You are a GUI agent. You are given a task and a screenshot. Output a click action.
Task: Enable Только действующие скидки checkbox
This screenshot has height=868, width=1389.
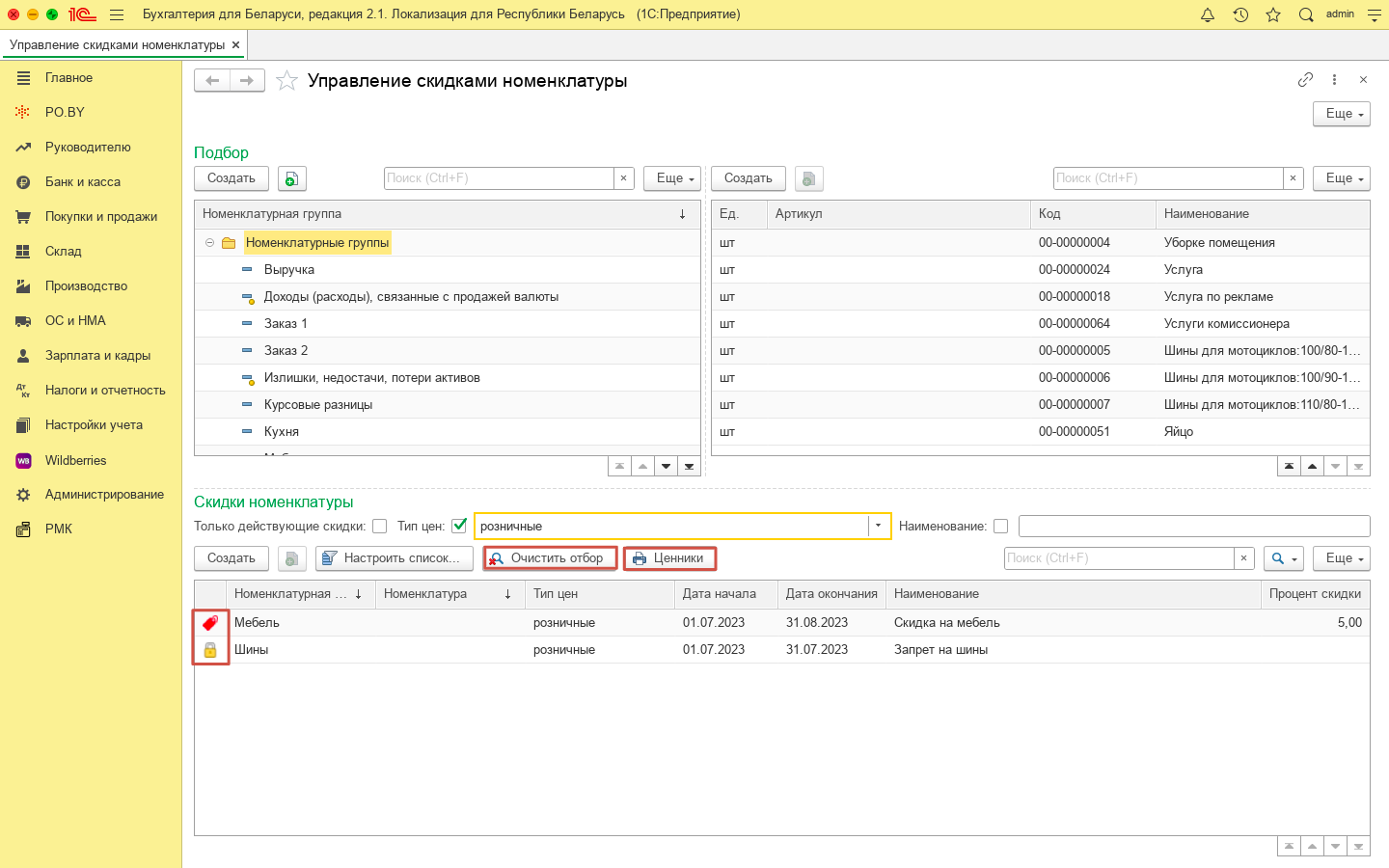[380, 527]
